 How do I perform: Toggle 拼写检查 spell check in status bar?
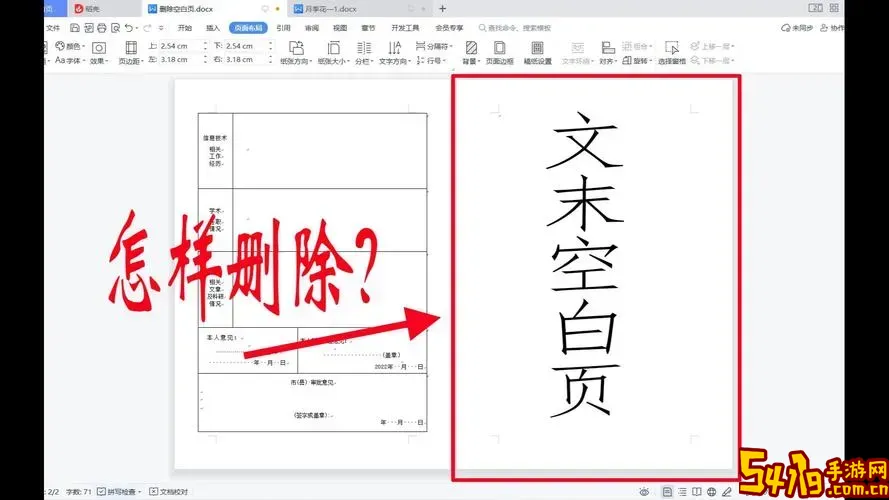(119, 491)
